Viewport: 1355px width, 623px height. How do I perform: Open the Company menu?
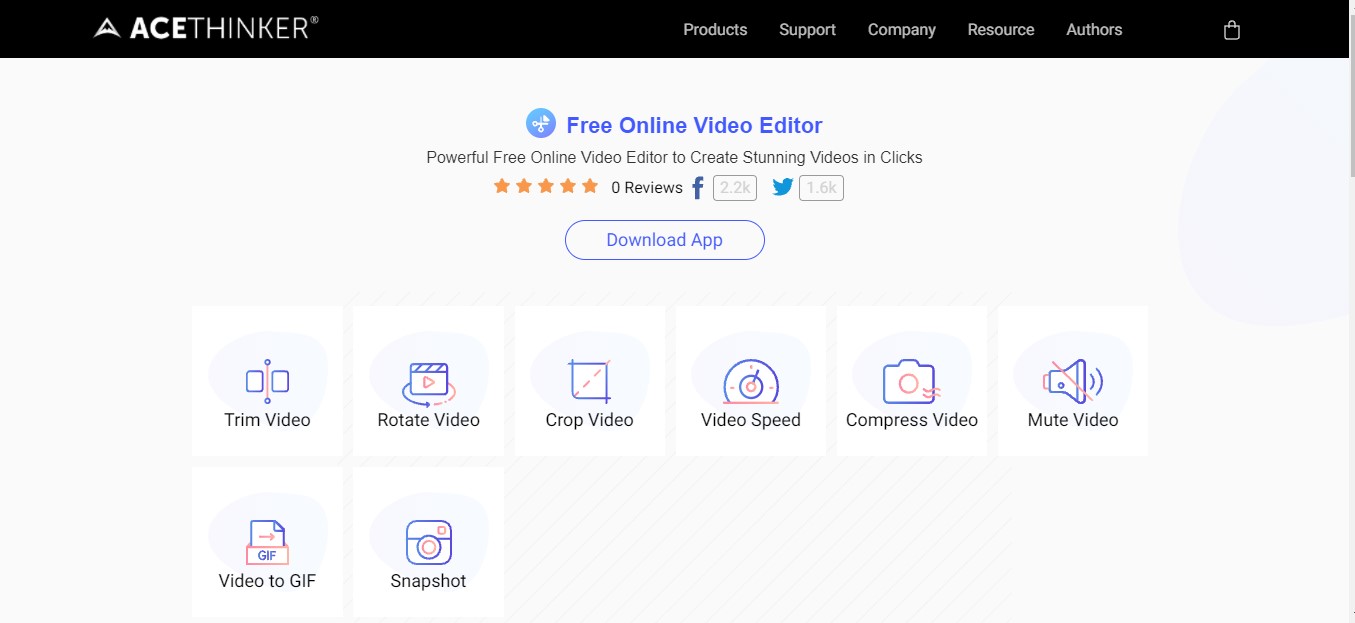pos(901,29)
